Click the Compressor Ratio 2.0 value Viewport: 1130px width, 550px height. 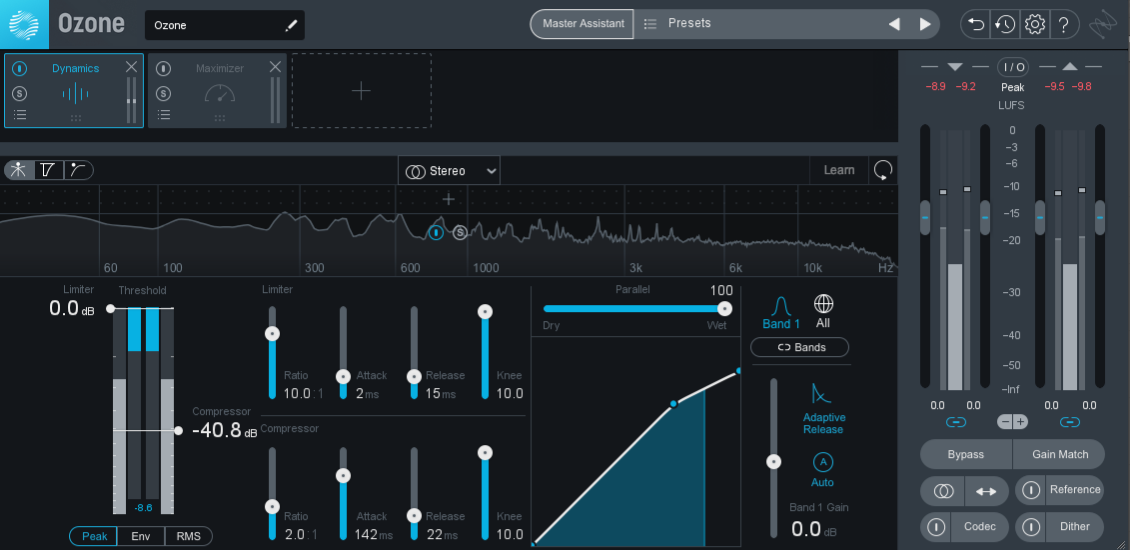pos(296,535)
